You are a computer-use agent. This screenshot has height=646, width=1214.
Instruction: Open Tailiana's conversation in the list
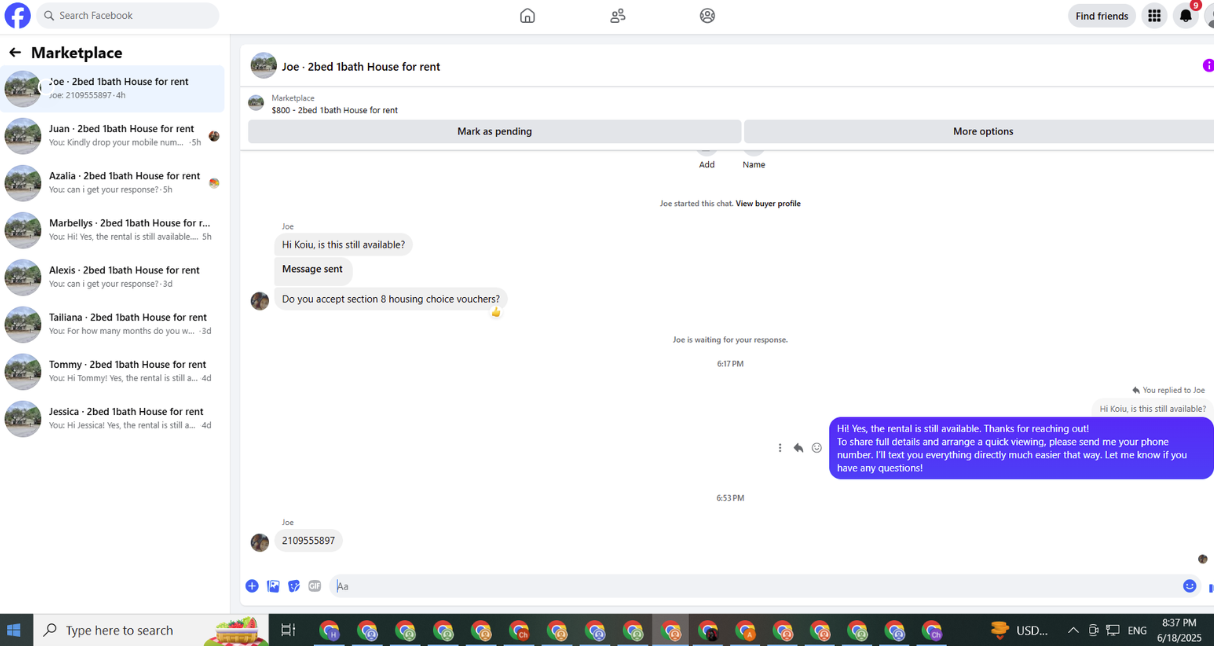point(113,323)
